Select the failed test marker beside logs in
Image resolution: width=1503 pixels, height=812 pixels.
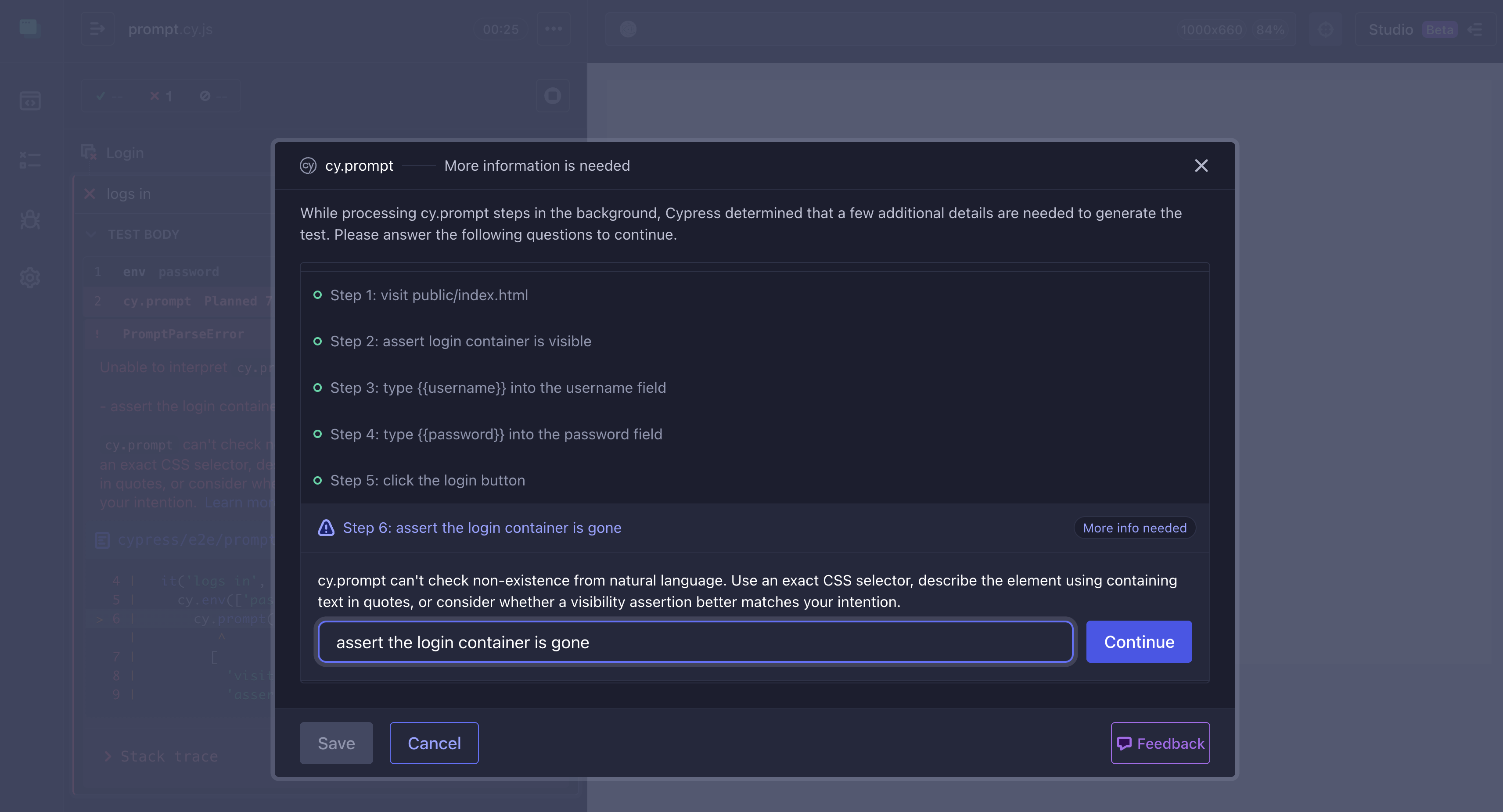pos(89,193)
